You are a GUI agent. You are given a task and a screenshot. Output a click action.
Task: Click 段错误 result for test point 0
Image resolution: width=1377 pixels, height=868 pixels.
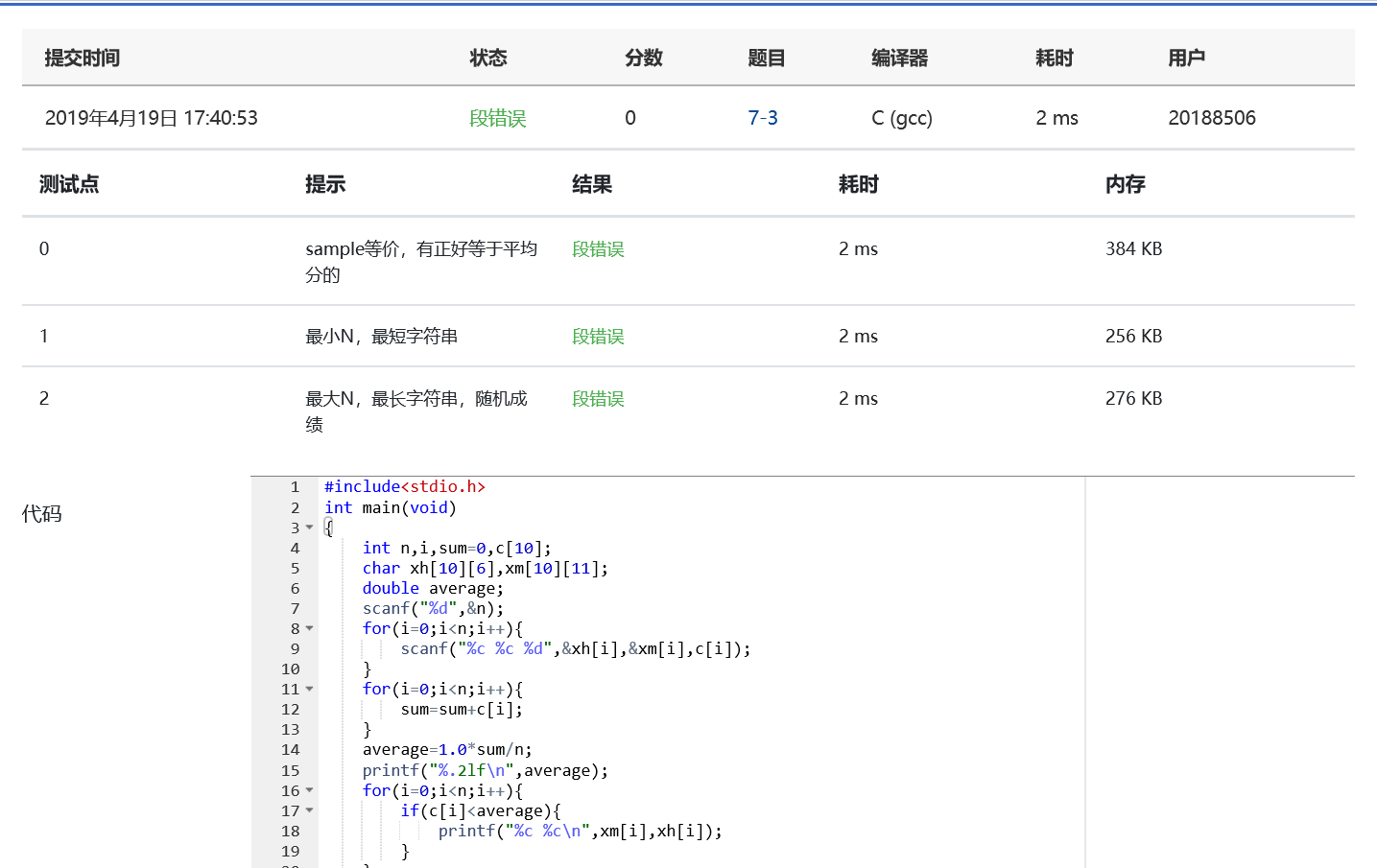click(598, 249)
